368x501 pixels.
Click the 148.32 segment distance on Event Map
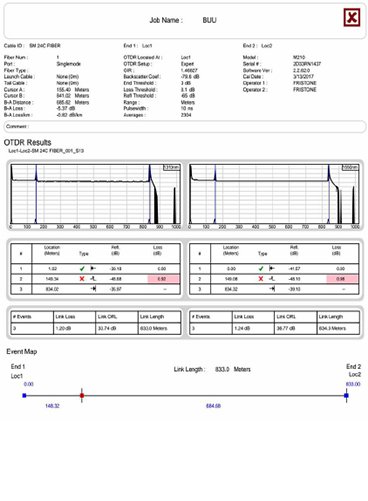coord(52,406)
